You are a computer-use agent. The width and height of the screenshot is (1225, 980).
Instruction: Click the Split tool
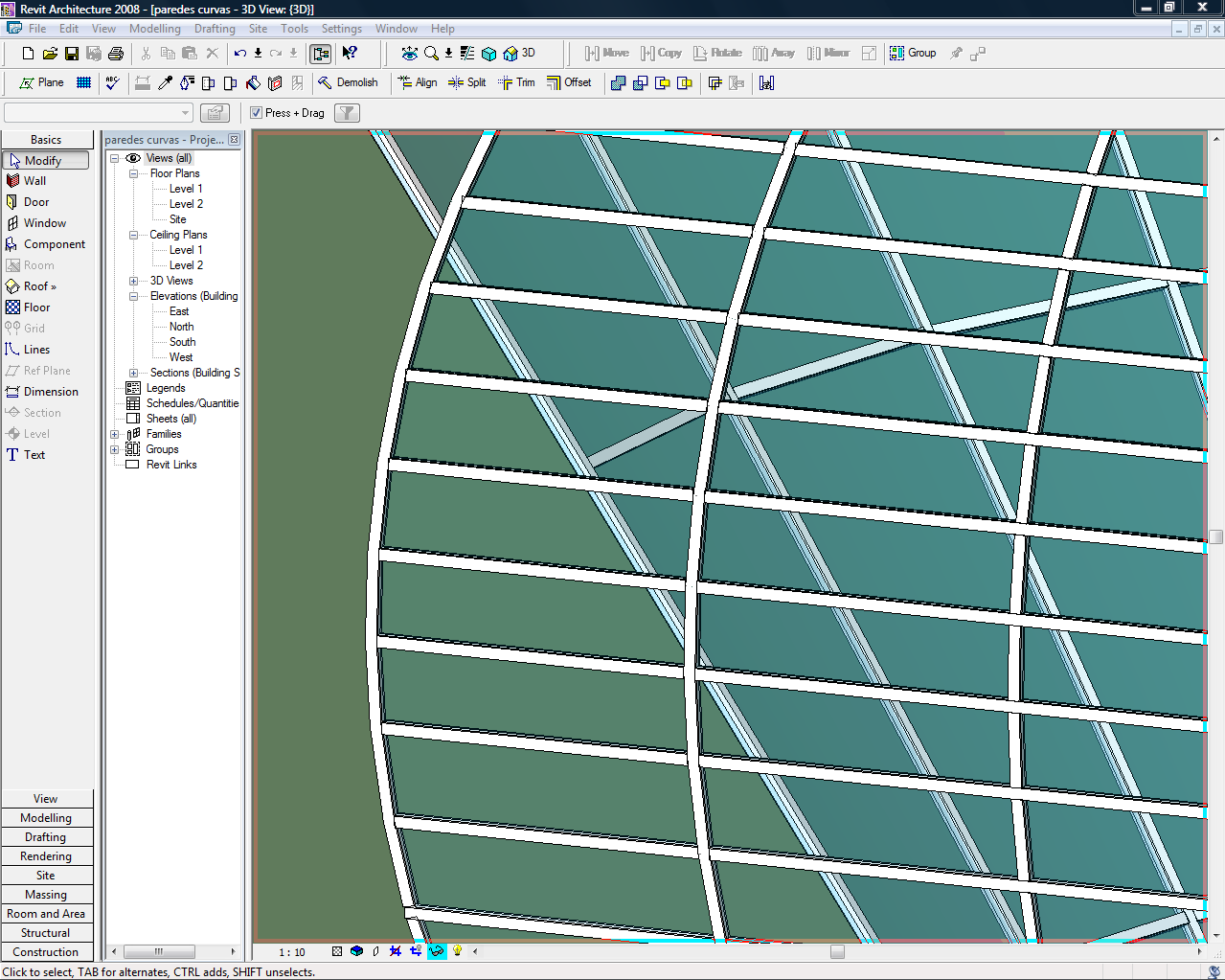pyautogui.click(x=466, y=83)
